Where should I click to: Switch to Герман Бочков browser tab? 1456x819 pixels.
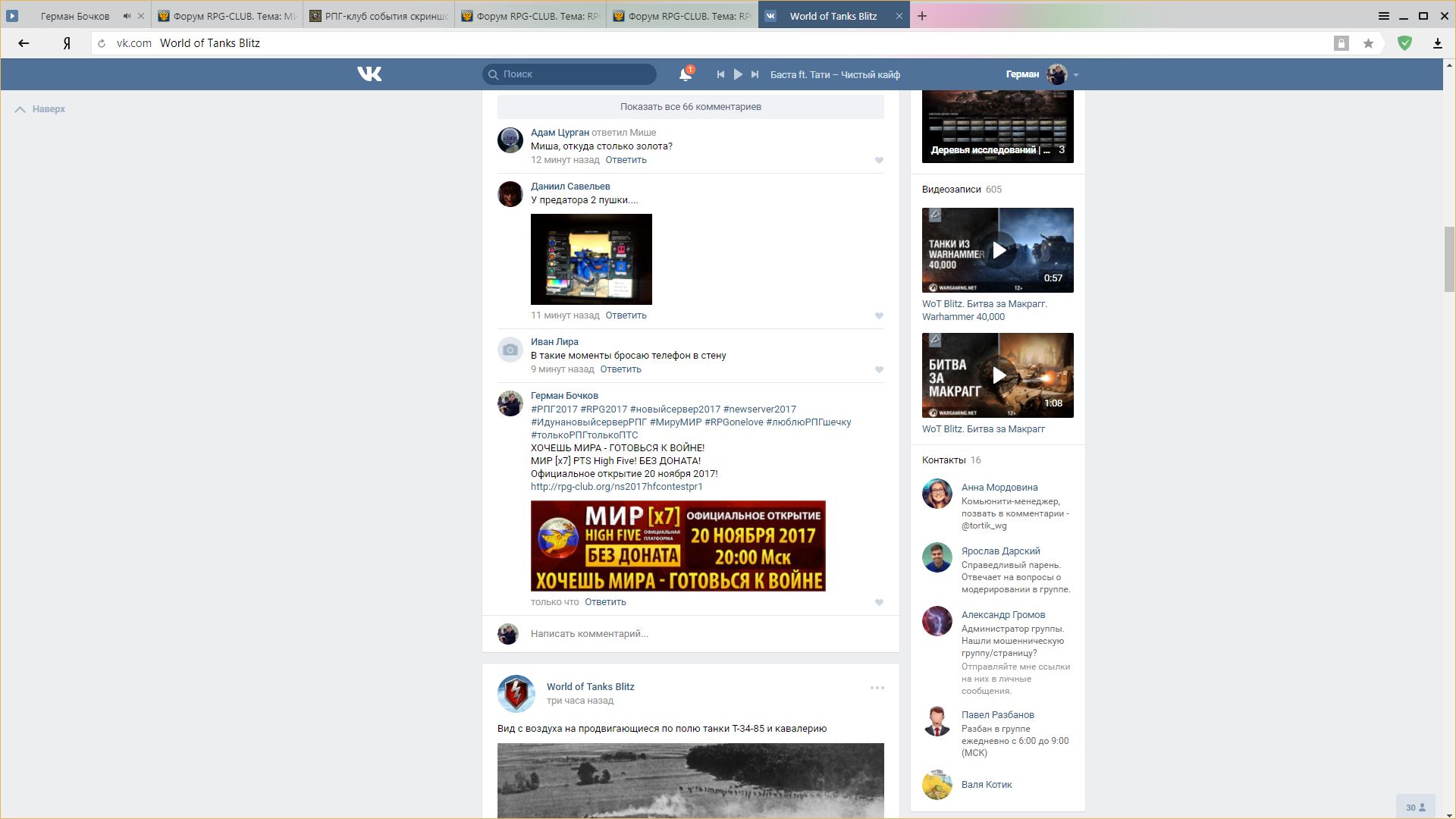pos(74,16)
